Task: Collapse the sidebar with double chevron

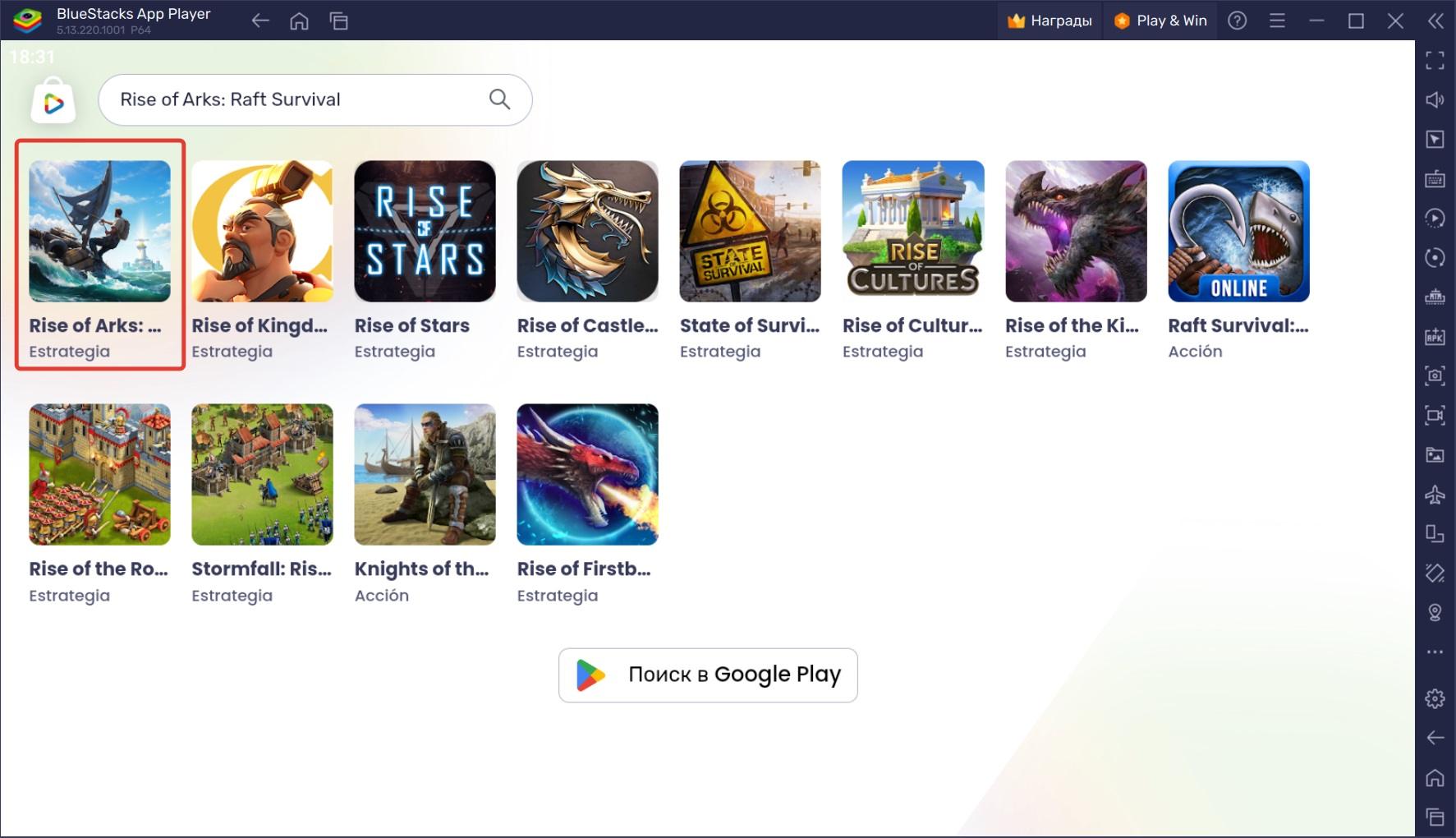Action: [x=1435, y=21]
